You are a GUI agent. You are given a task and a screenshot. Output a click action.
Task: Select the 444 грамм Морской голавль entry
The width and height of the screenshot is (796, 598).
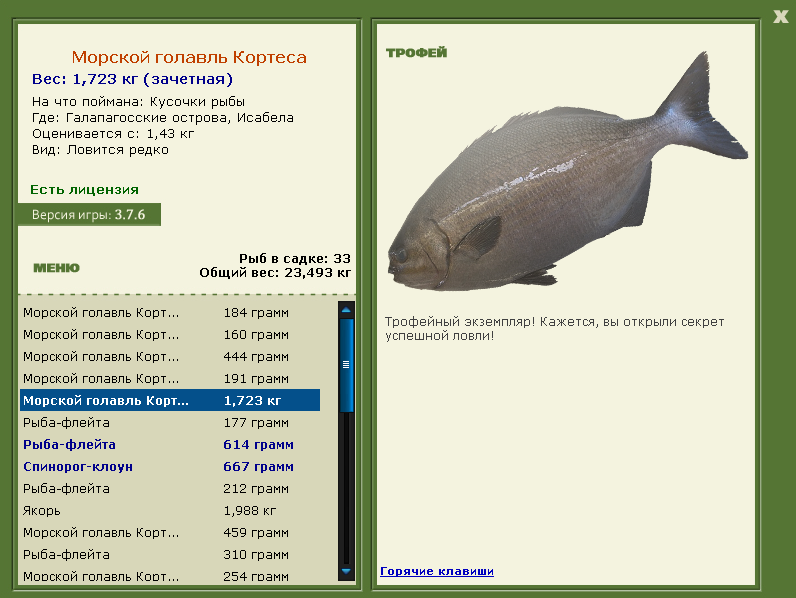(x=170, y=357)
